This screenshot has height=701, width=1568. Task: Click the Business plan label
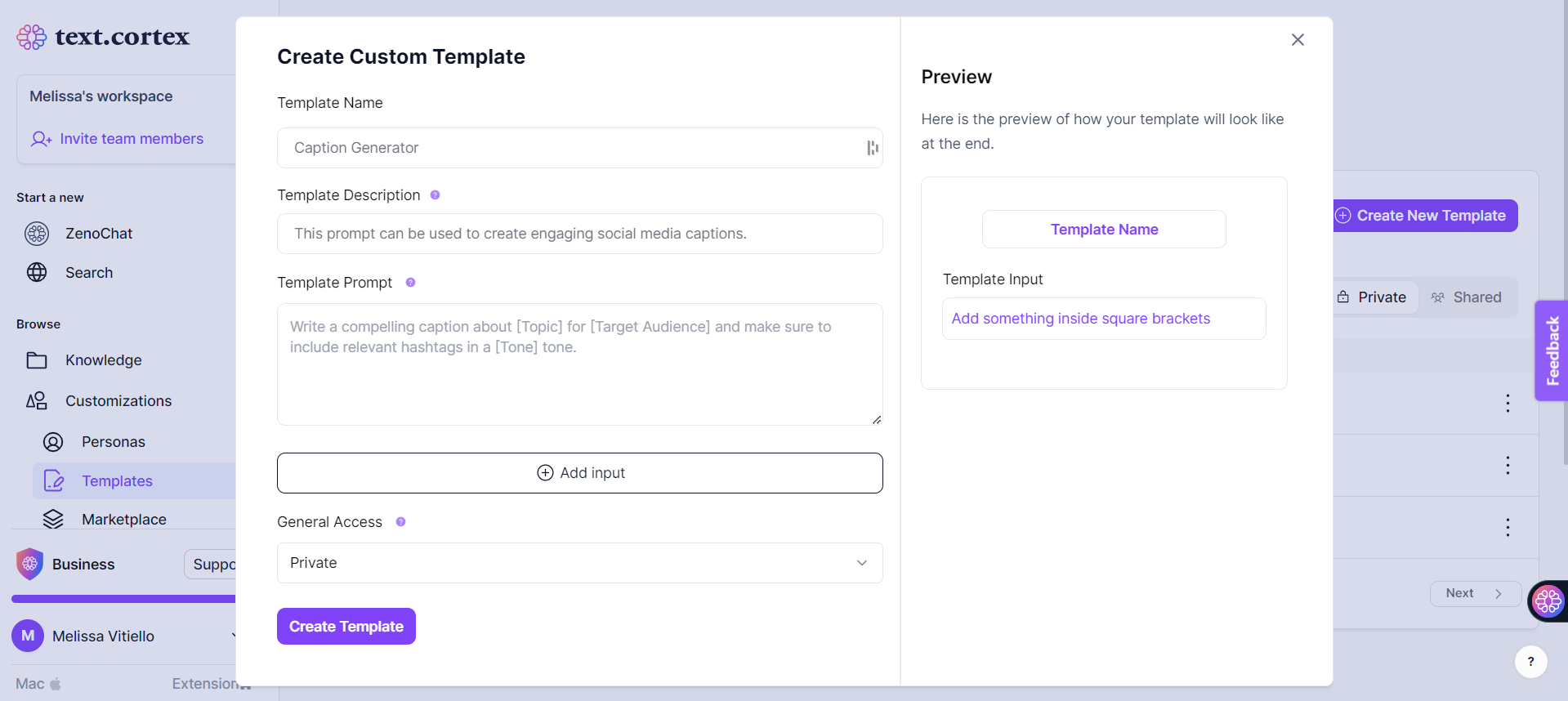pos(83,565)
